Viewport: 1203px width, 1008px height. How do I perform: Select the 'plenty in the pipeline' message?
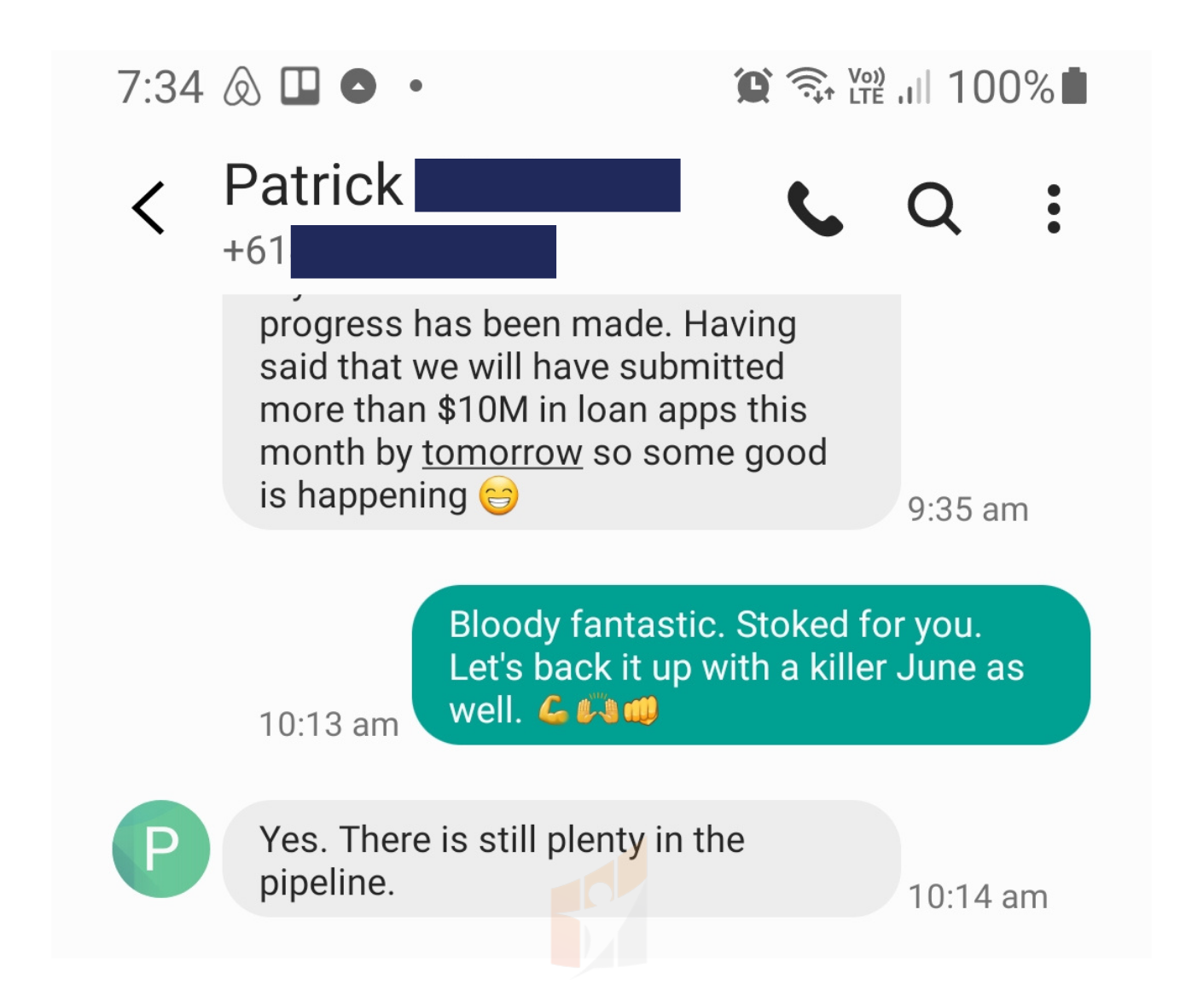pyautogui.click(x=561, y=859)
